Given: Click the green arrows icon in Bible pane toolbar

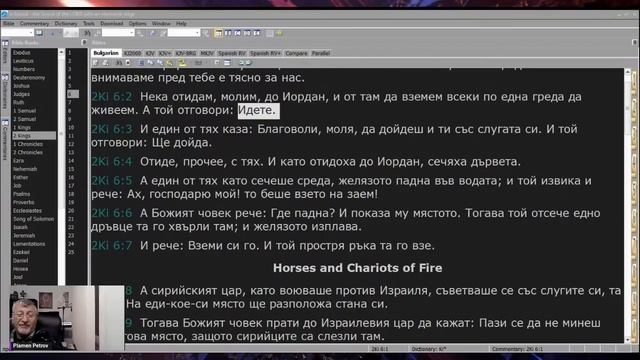Looking at the screenshot, I should click(245, 63).
